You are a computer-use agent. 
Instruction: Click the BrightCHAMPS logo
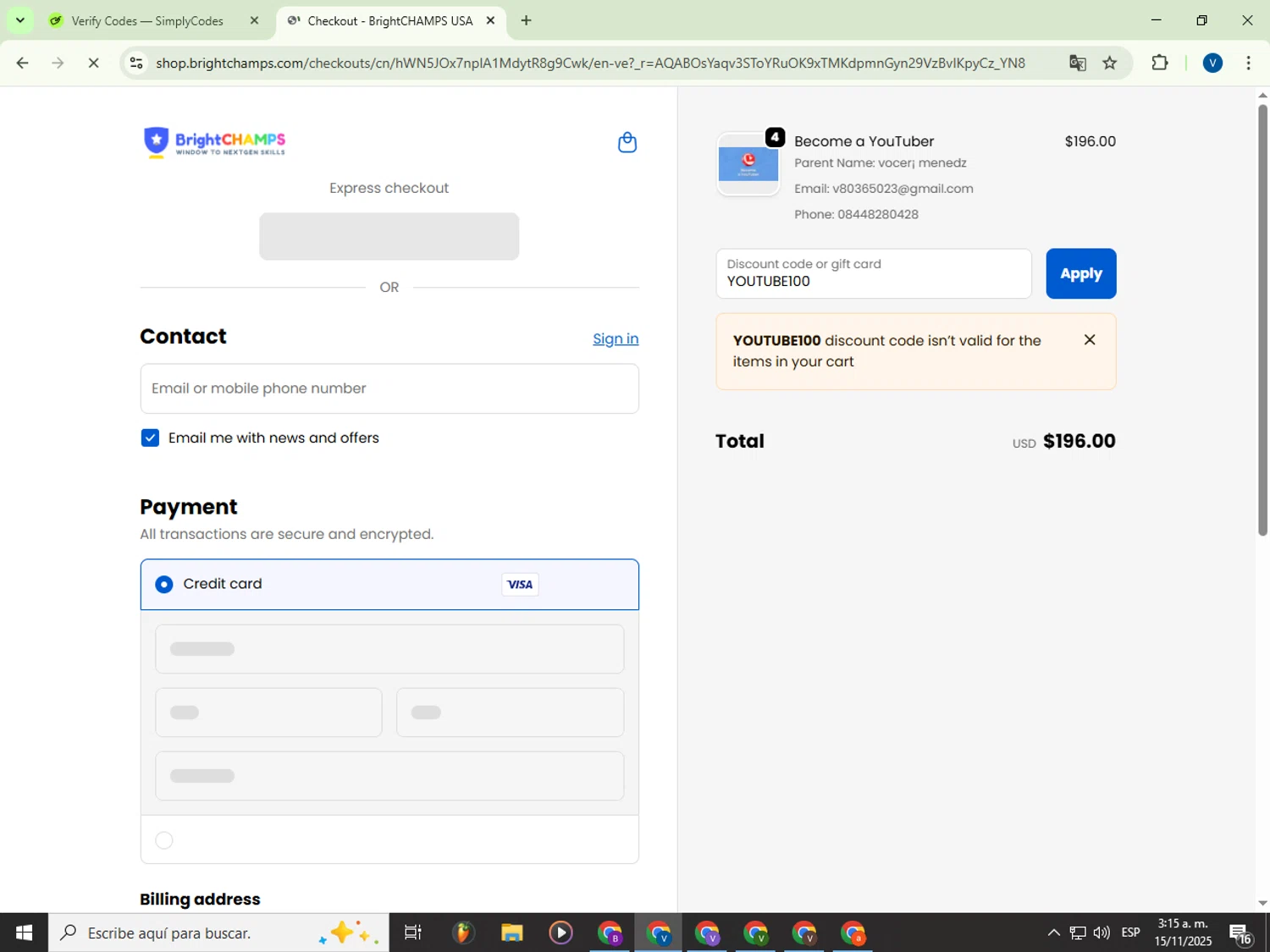click(214, 142)
